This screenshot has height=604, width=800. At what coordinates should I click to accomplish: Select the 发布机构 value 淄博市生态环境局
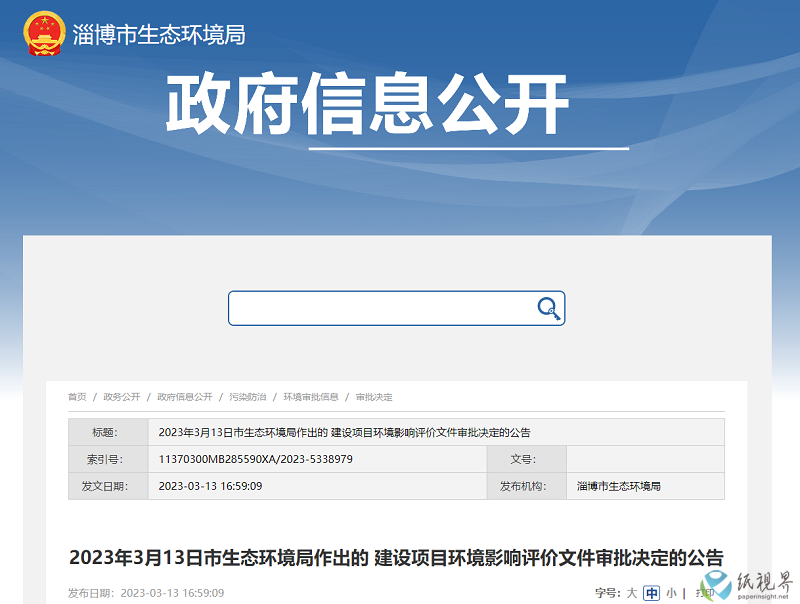[619, 486]
